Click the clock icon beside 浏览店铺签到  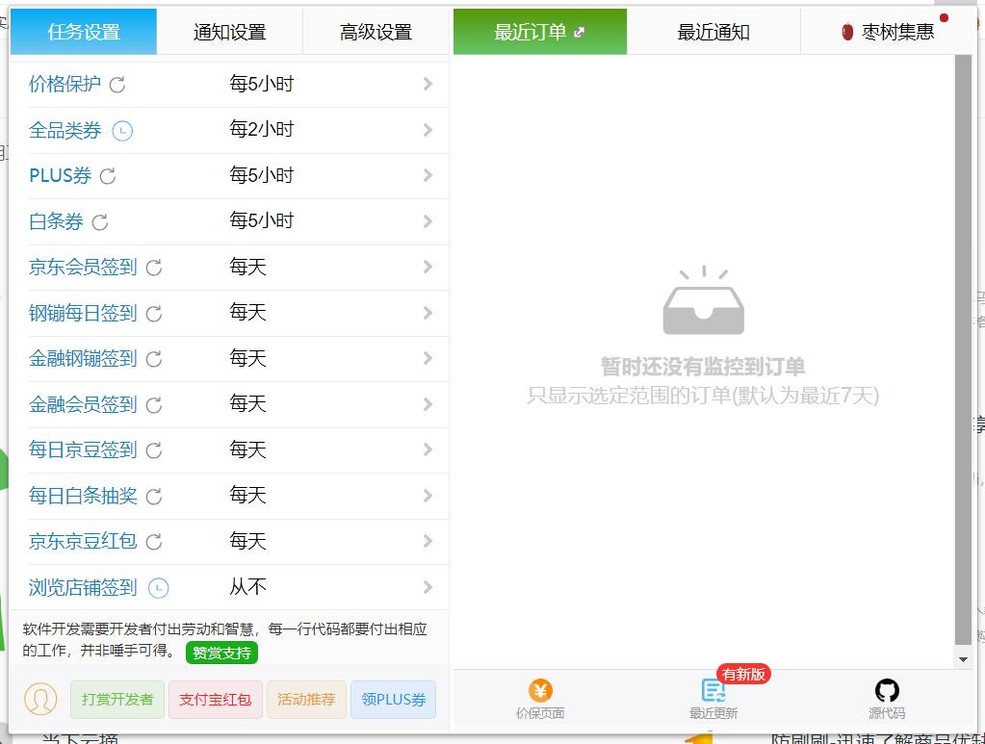tap(158, 587)
